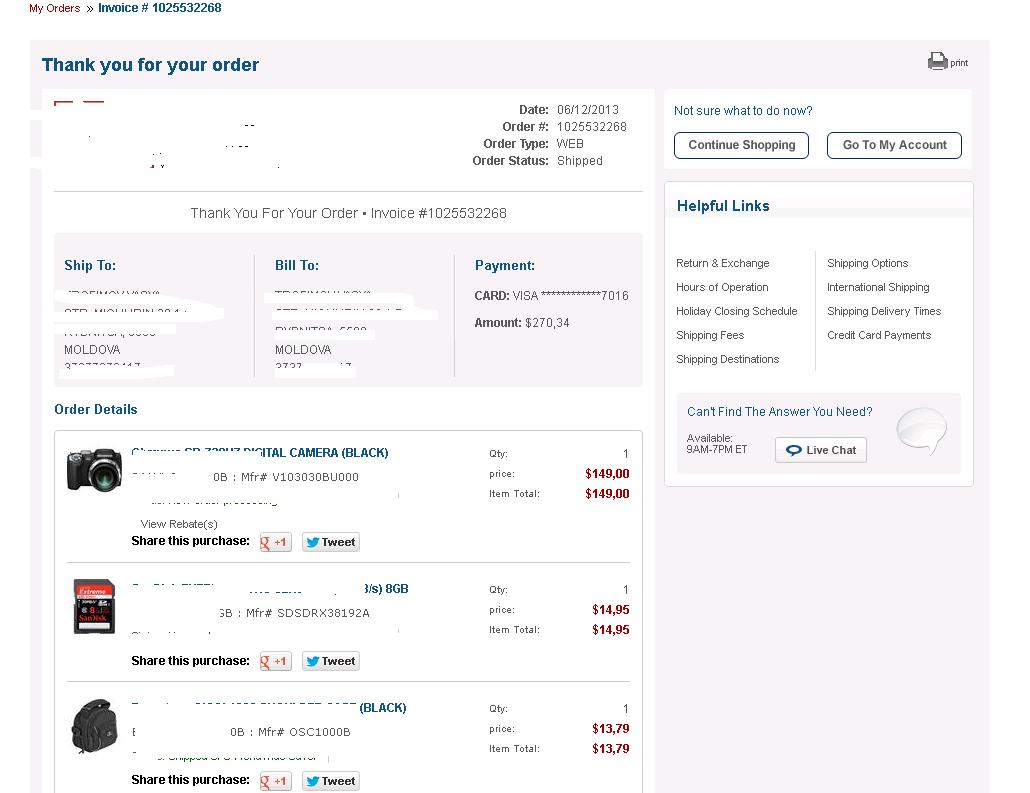Open the black camera bag thumbnail

tap(94, 726)
